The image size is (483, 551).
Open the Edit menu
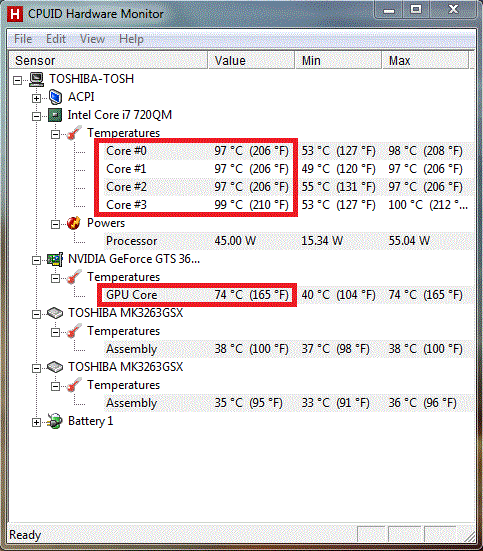(x=56, y=39)
